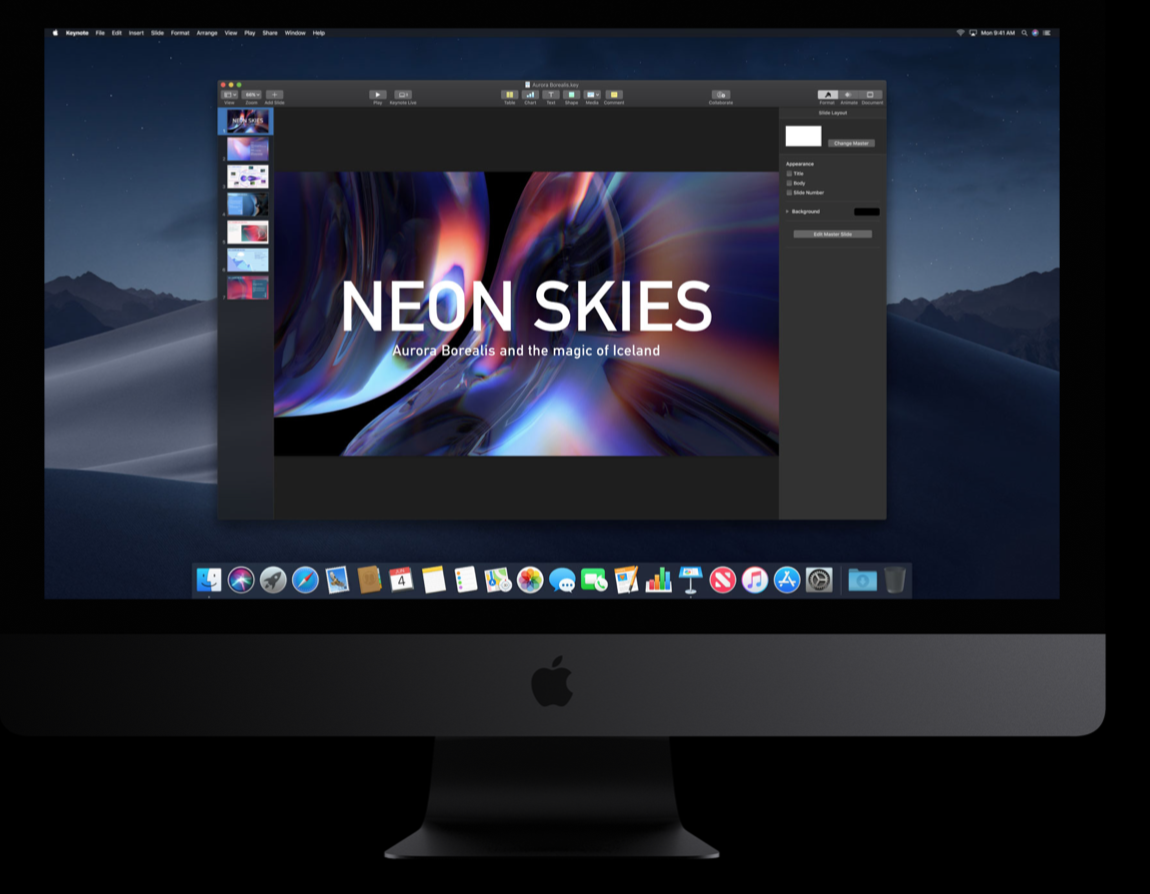Open Maps from the Dock
The image size is (1150, 894).
coord(498,580)
